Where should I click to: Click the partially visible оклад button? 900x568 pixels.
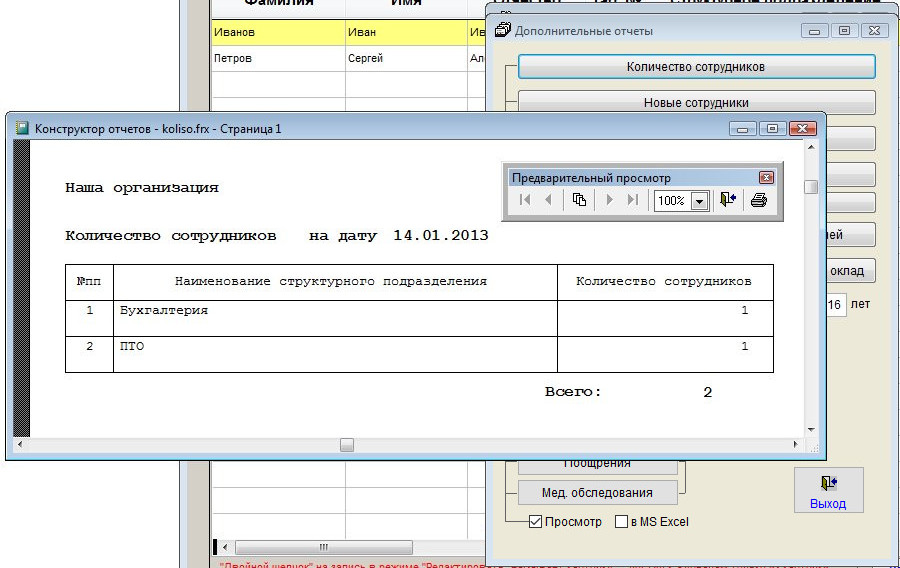tap(849, 270)
